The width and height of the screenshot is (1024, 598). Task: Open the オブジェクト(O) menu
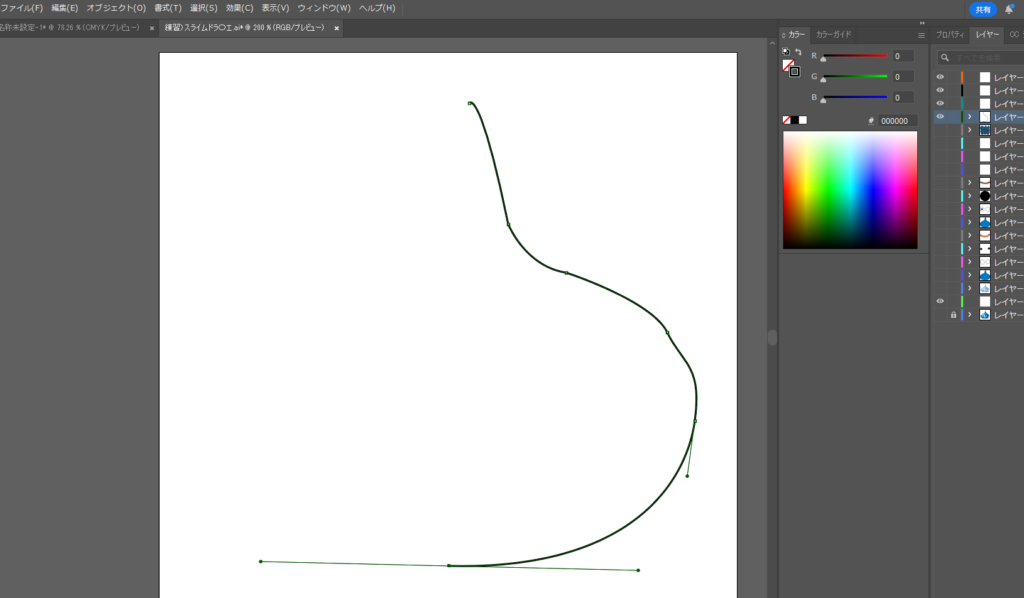[x=116, y=8]
